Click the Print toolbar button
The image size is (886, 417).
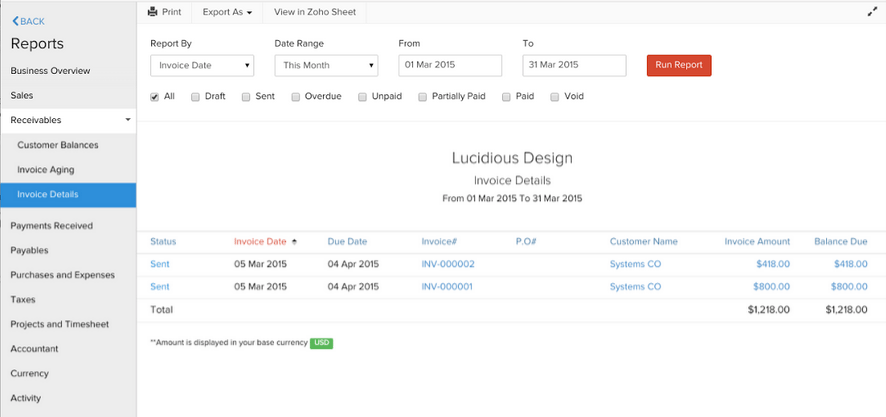164,12
